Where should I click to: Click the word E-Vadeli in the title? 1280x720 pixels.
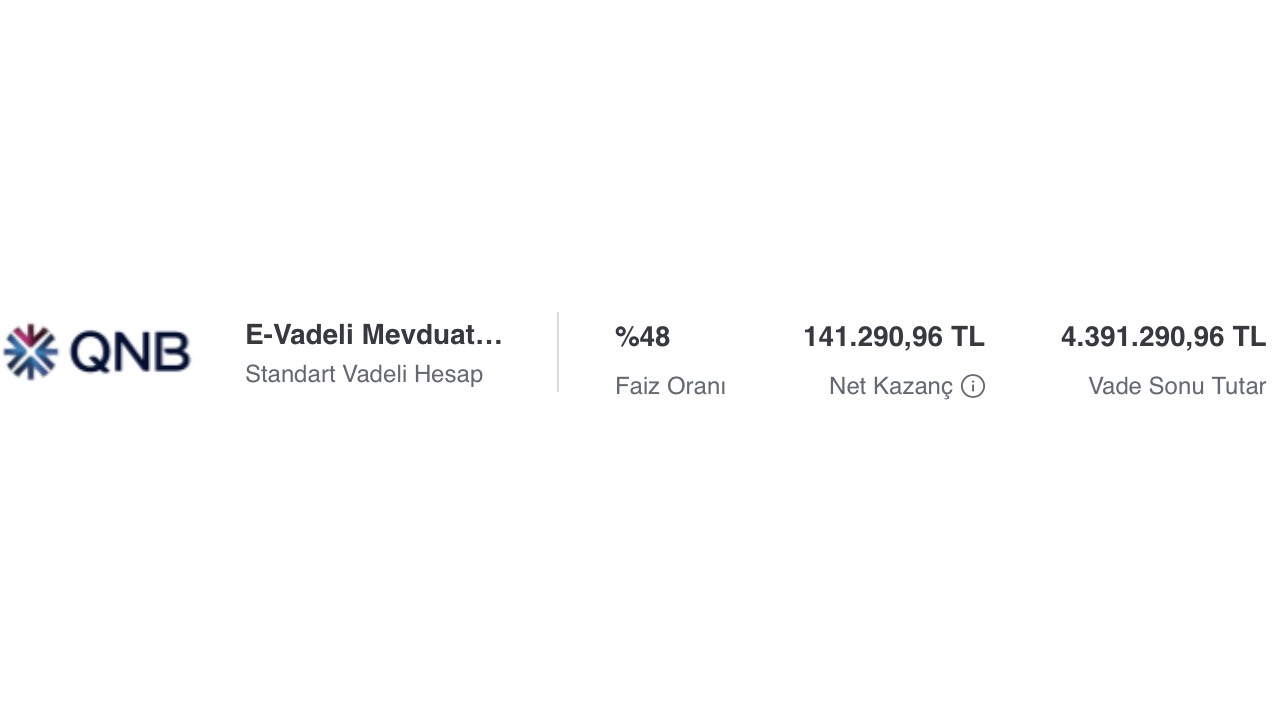click(299, 335)
